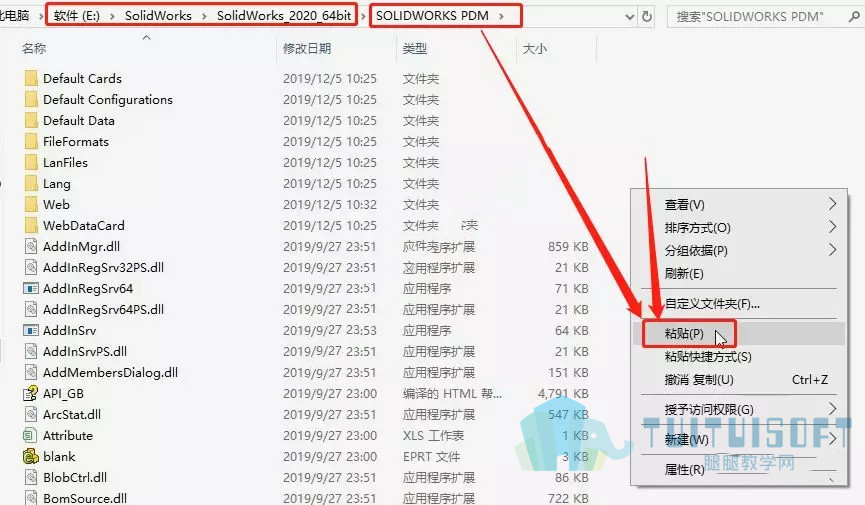This screenshot has width=865, height=505.
Task: Expand the 授予访问权限(G) submenu arrow
Action: point(832,409)
